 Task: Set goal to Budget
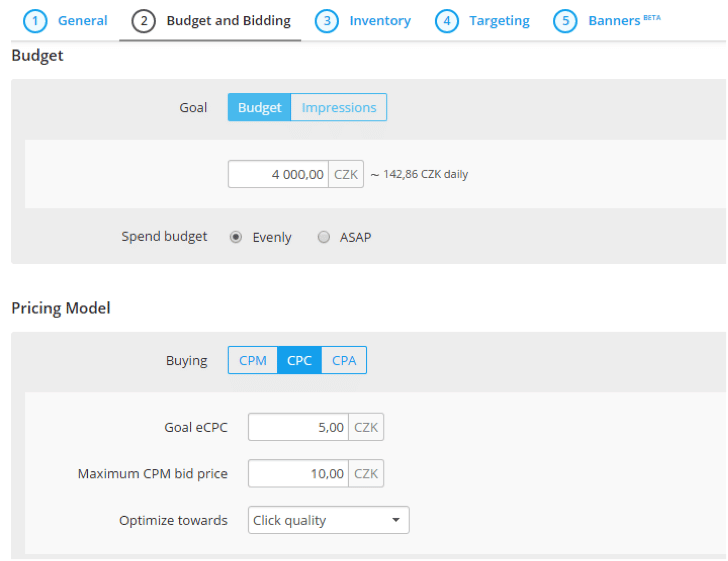(259, 108)
